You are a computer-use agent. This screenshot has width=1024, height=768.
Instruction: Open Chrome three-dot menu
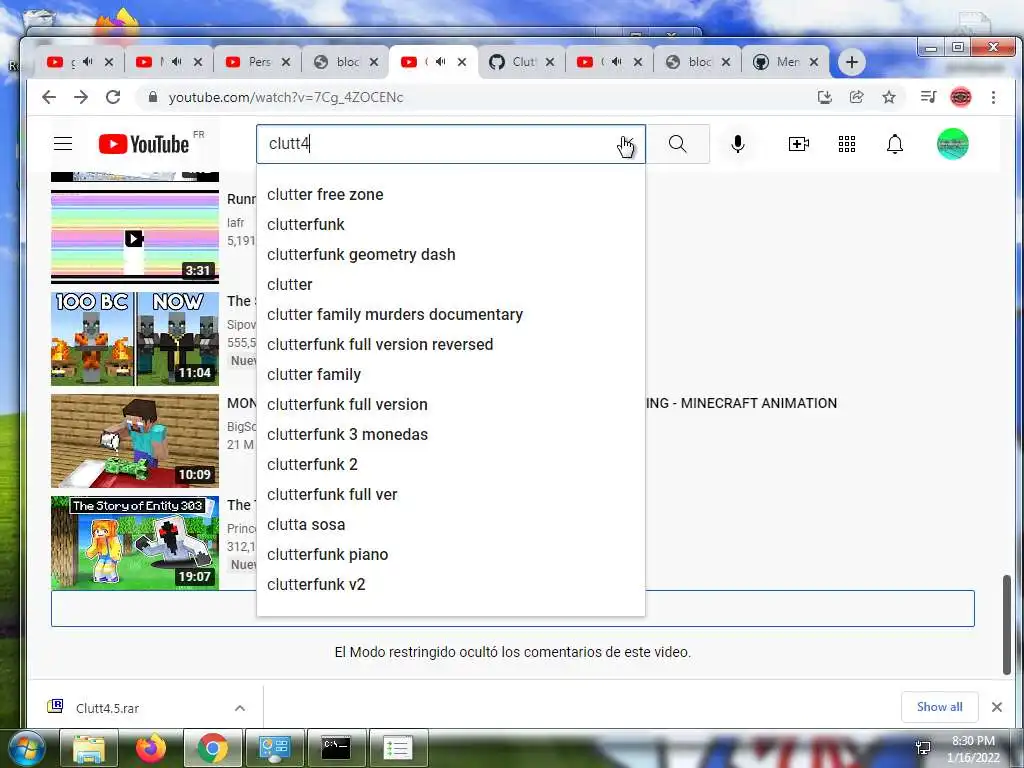tap(993, 97)
